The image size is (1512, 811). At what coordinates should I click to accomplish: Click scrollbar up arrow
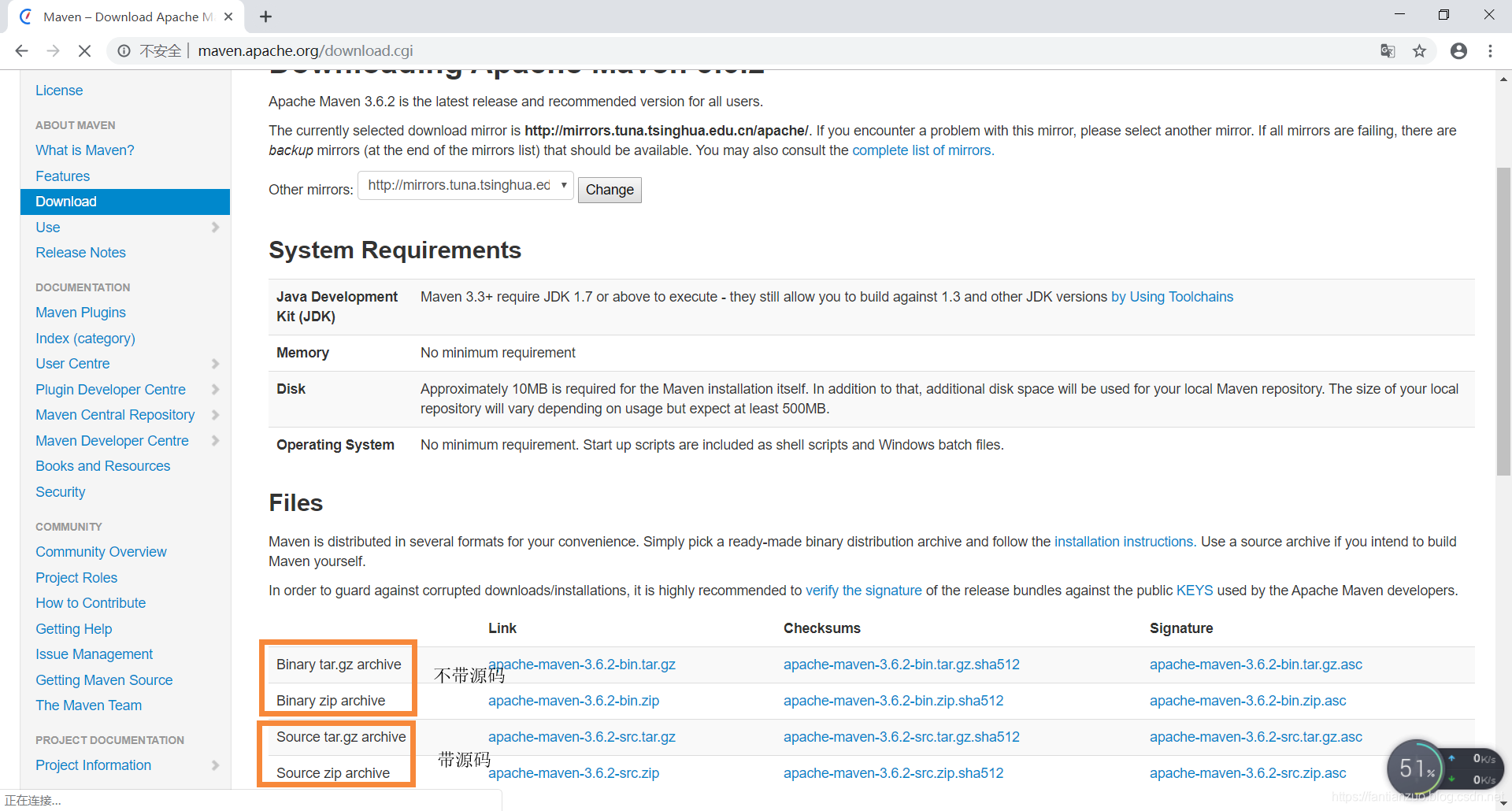tap(1503, 79)
